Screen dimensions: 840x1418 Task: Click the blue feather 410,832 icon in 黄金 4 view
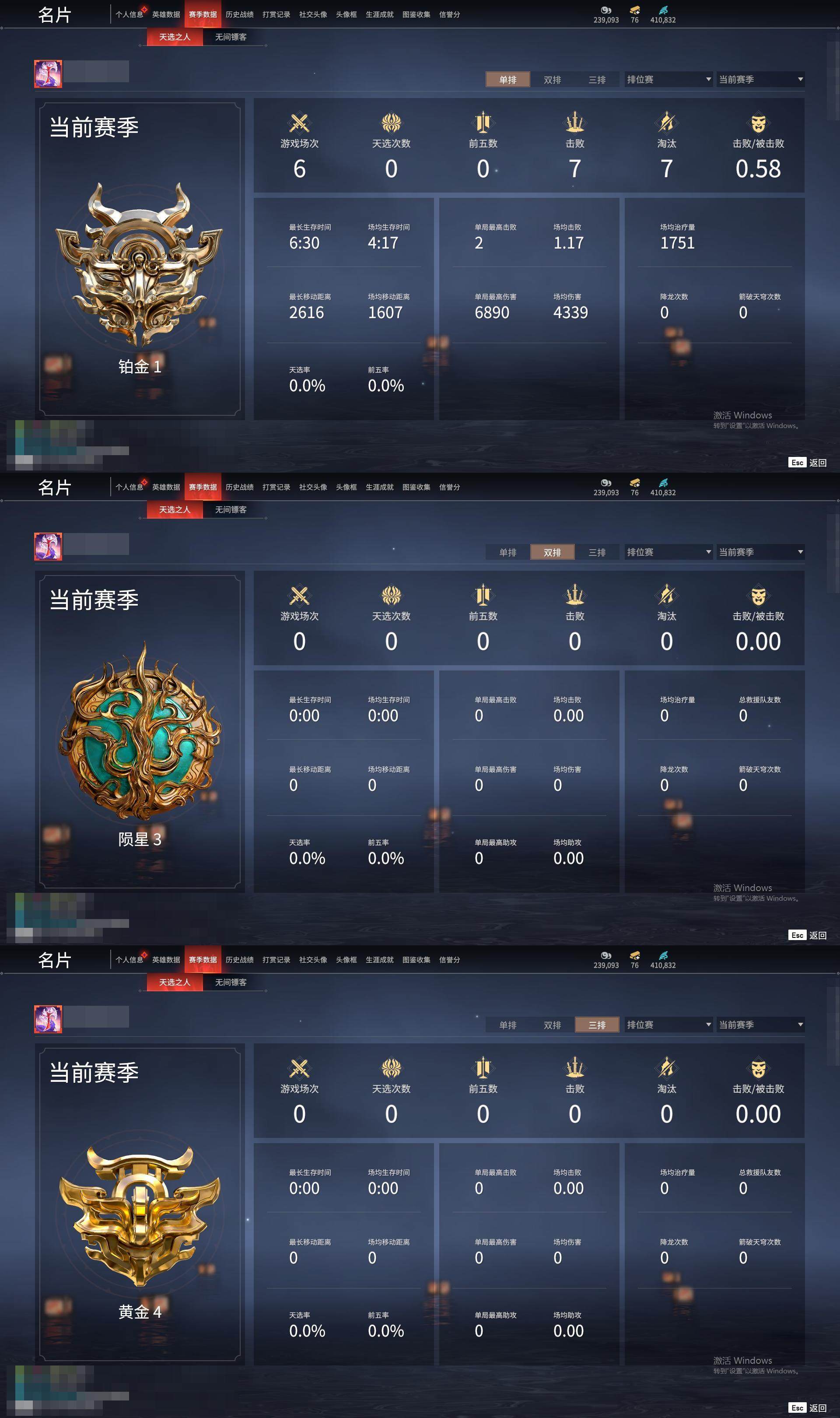click(x=663, y=955)
